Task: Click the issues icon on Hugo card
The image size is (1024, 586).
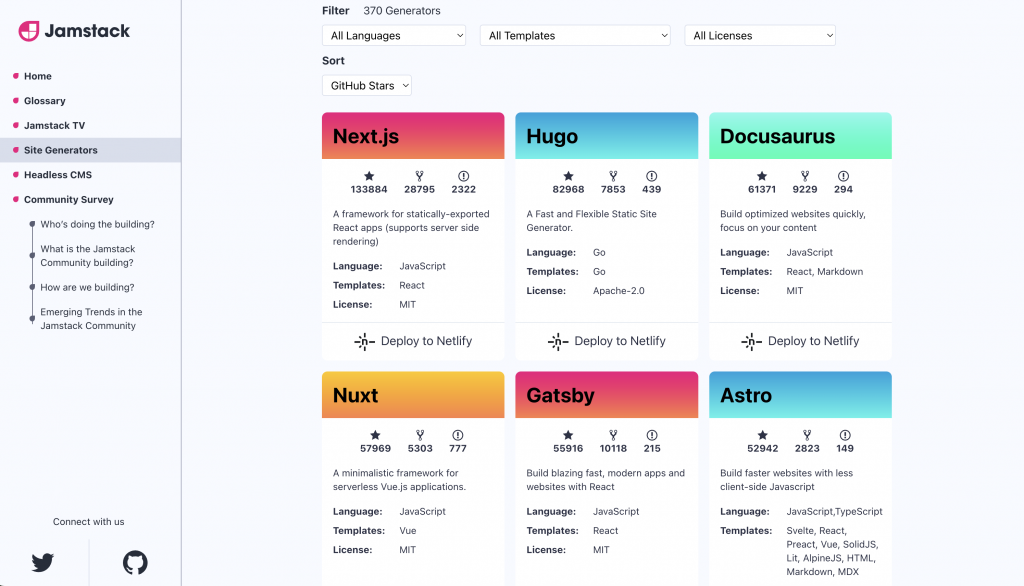Action: click(x=652, y=176)
